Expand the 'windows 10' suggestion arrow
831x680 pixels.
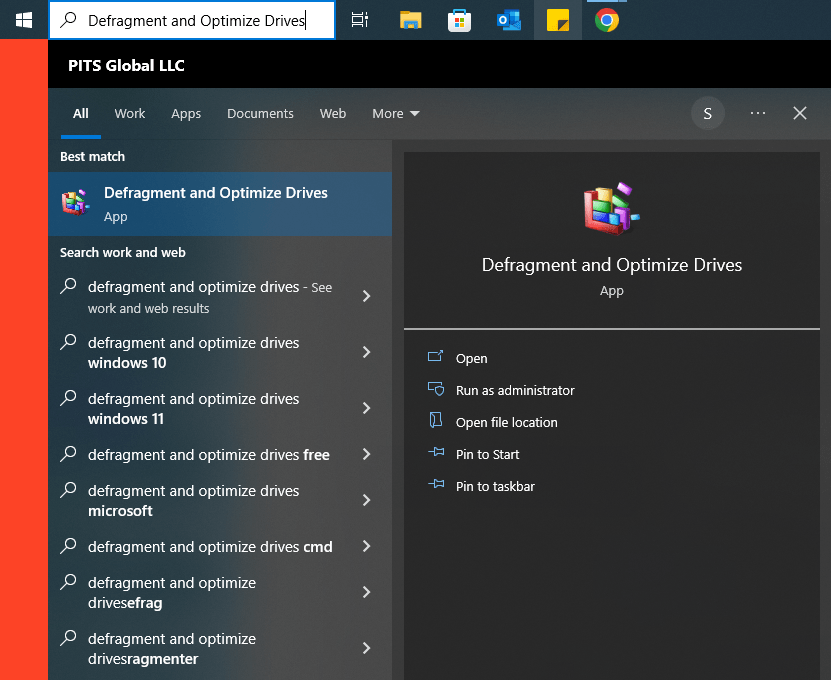pyautogui.click(x=366, y=352)
